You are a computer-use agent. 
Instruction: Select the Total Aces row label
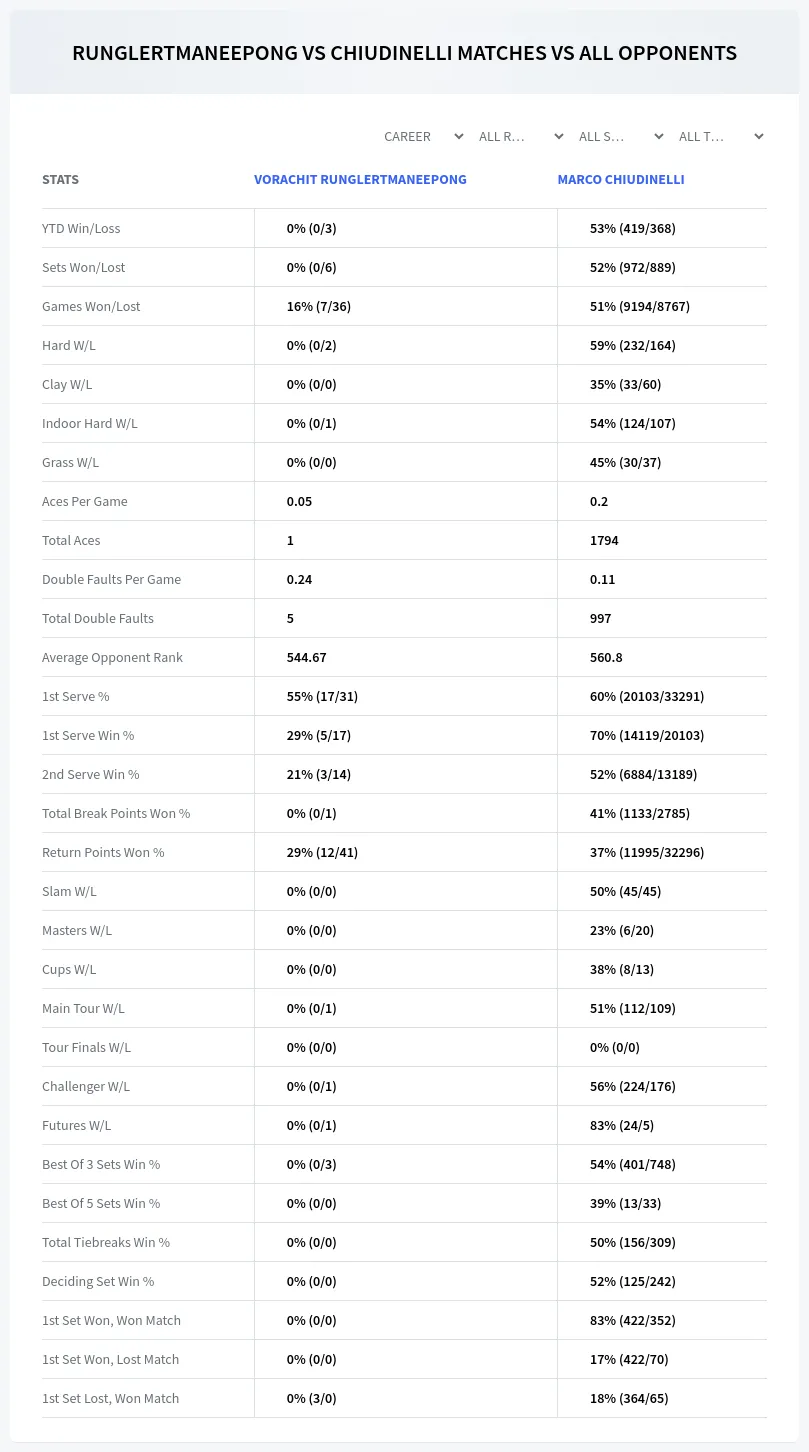[71, 540]
